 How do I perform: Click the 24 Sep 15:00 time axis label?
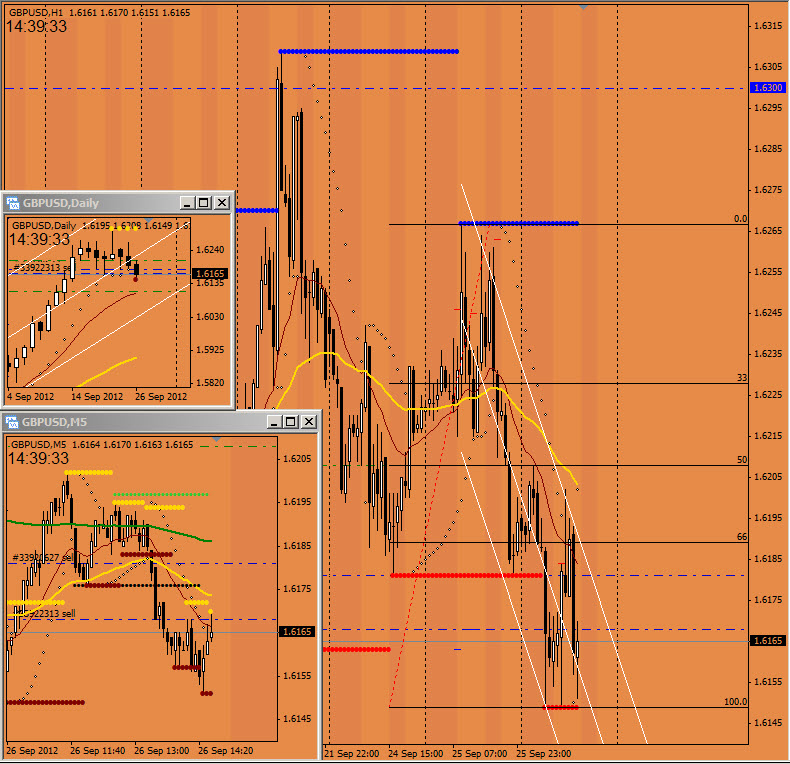tap(416, 753)
